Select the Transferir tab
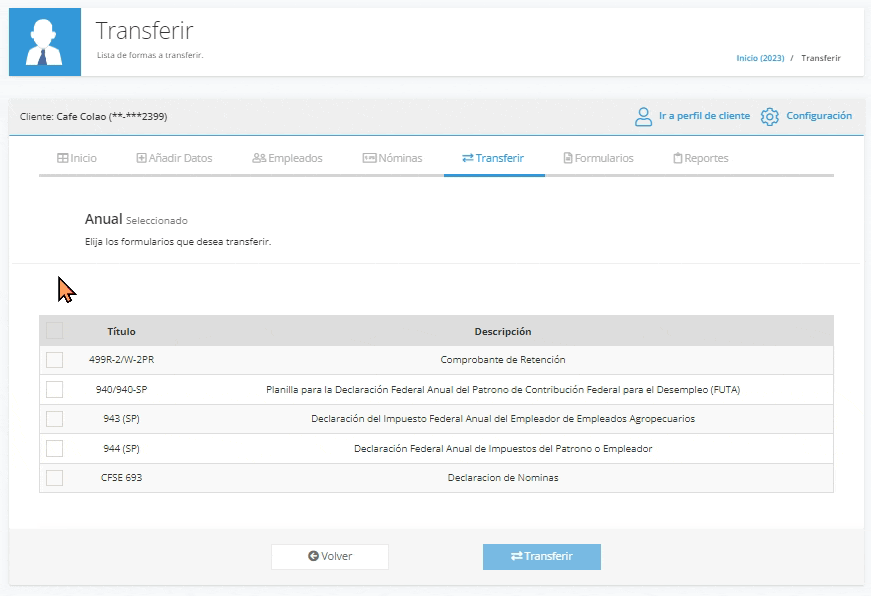This screenshot has height=596, width=871. 493,158
